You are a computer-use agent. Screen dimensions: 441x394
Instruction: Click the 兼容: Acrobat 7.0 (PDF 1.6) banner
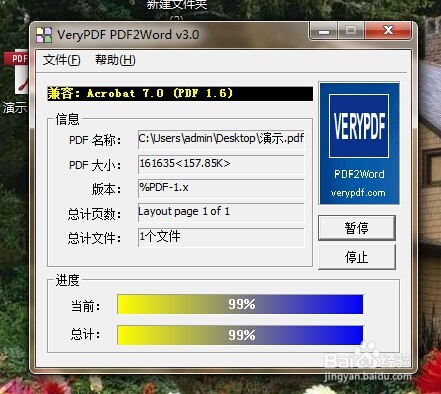coord(180,93)
